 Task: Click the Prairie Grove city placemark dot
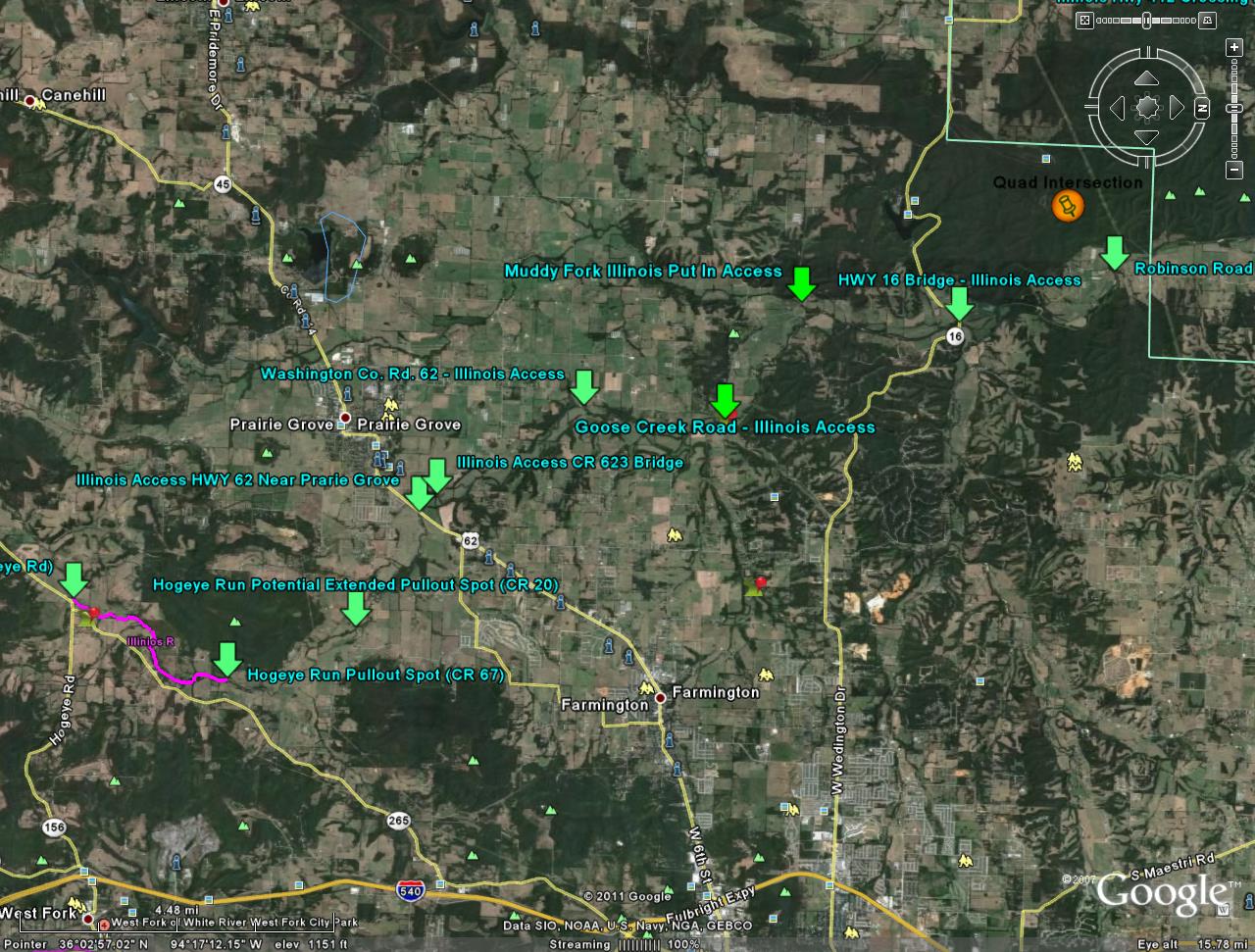(344, 419)
